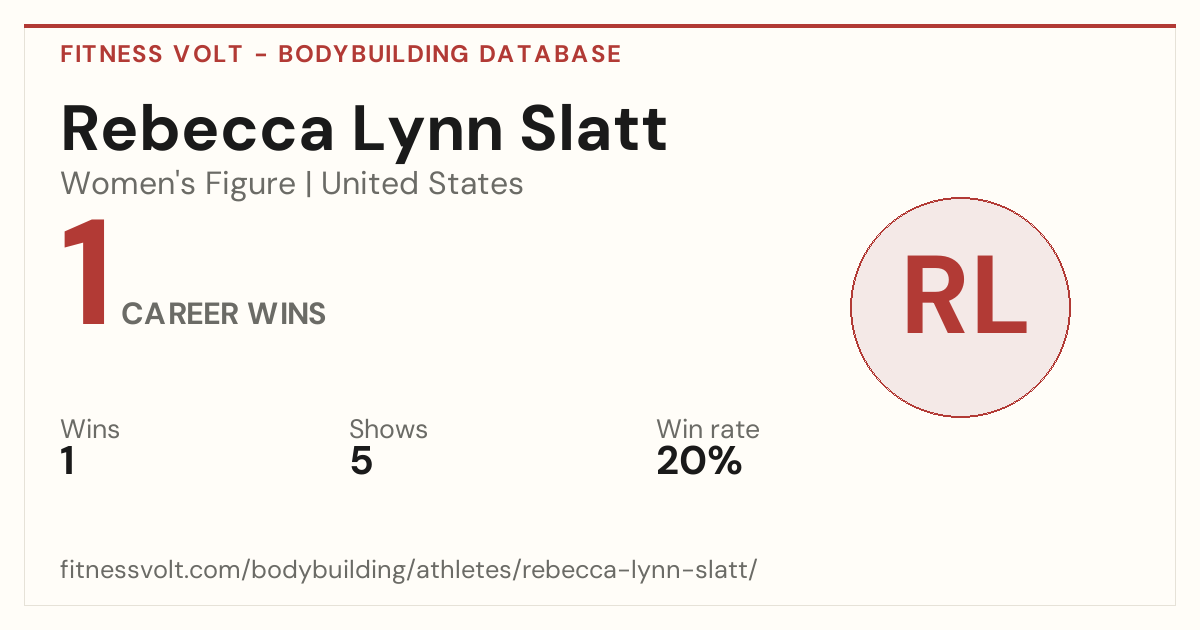Click the Women's Figure division text
This screenshot has height=630, width=1200.
click(x=178, y=184)
